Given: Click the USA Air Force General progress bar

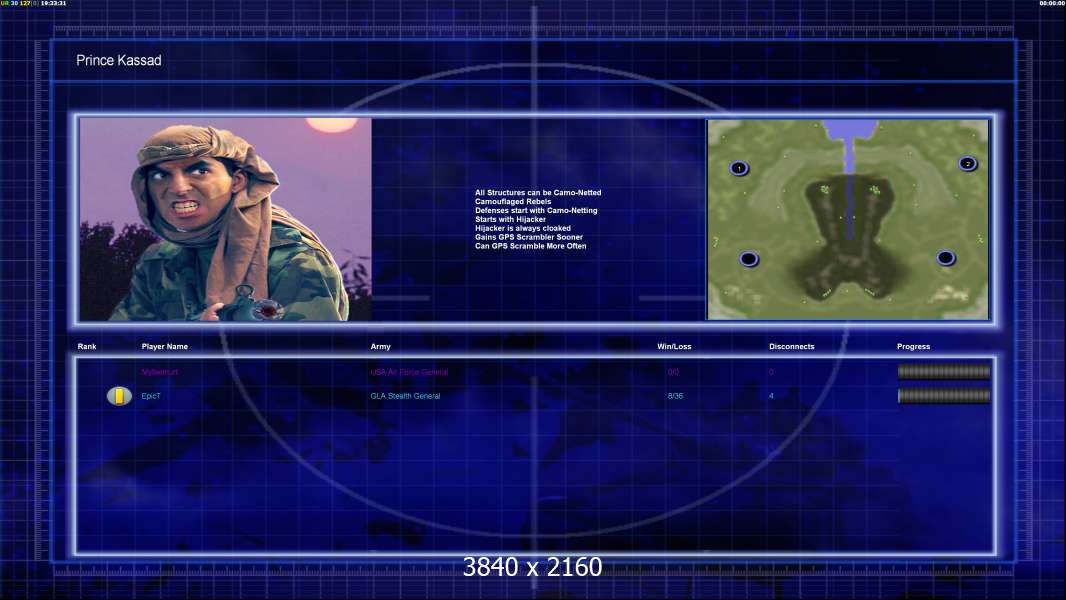Looking at the screenshot, I should pos(944,372).
